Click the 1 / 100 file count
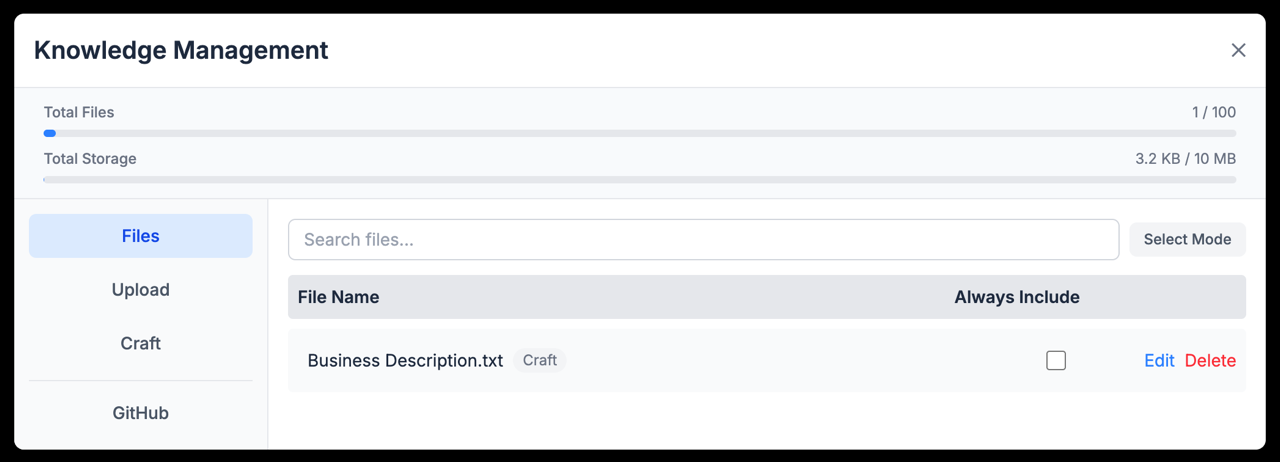The height and width of the screenshot is (462, 1280). 1213,112
